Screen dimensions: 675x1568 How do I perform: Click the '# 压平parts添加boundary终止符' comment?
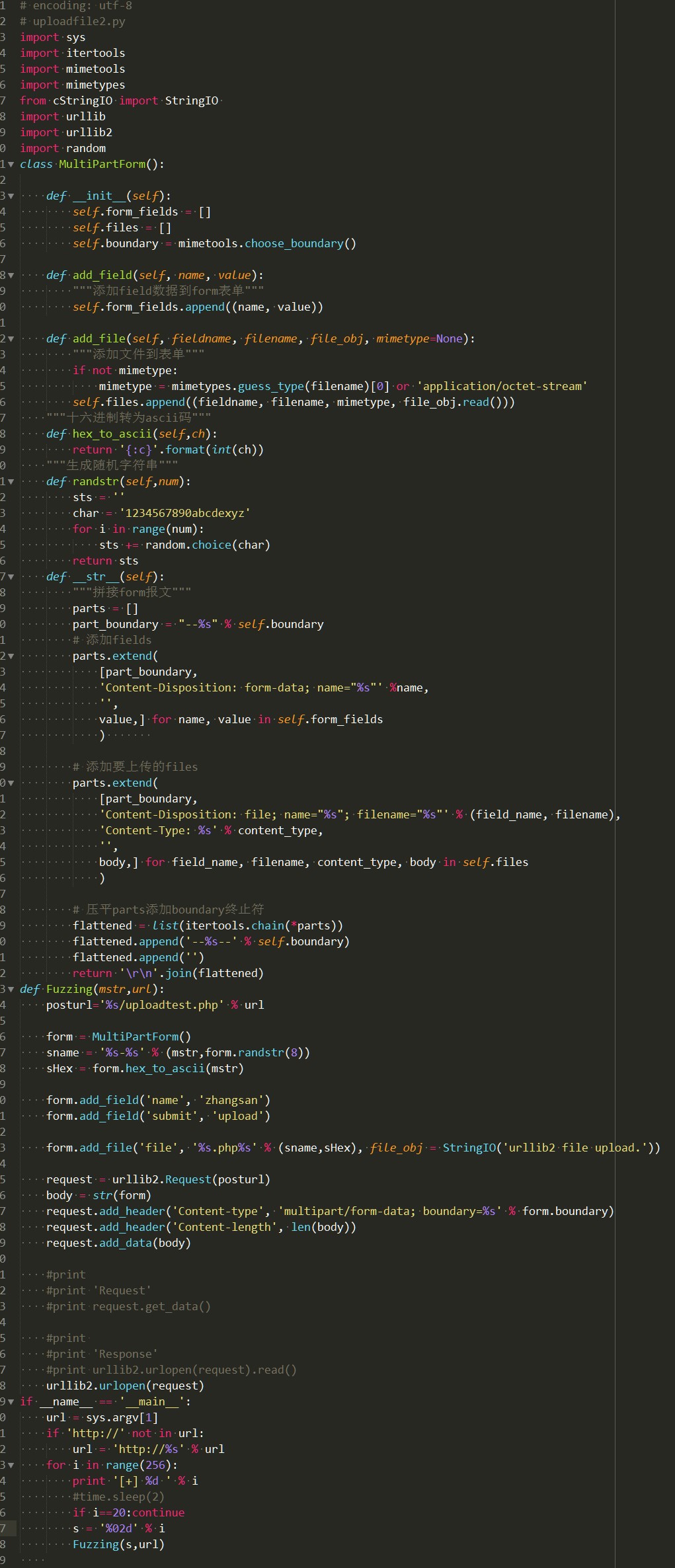(x=169, y=910)
